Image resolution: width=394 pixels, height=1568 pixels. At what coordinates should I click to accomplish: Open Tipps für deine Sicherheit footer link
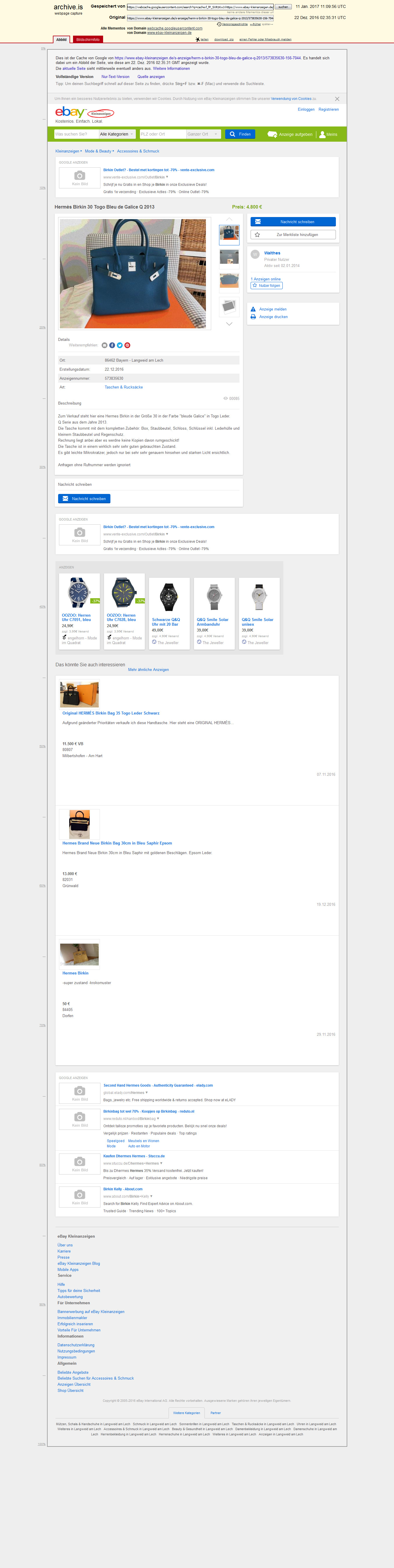click(79, 1291)
